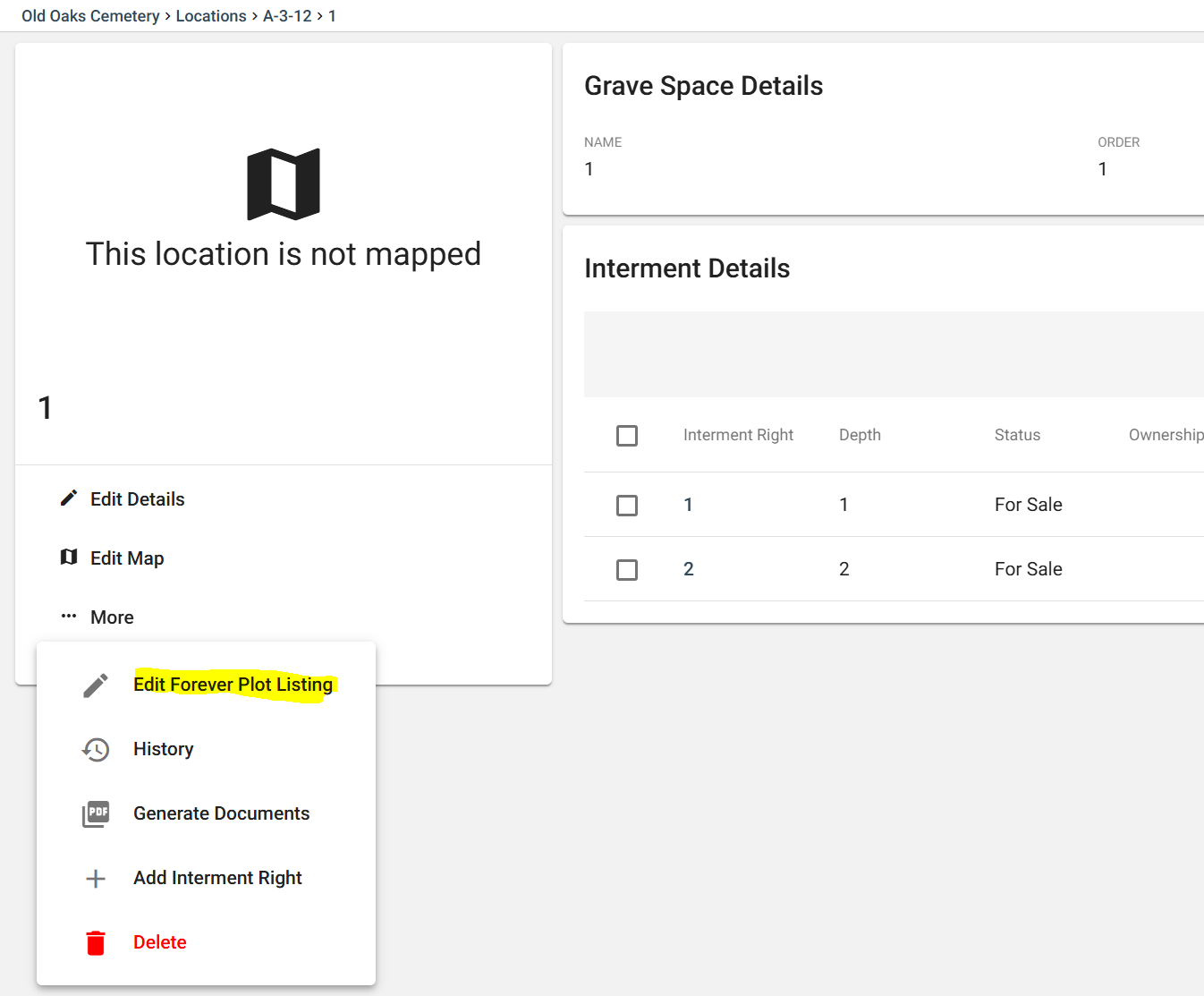
Task: Expand the More options label
Action: [112, 617]
